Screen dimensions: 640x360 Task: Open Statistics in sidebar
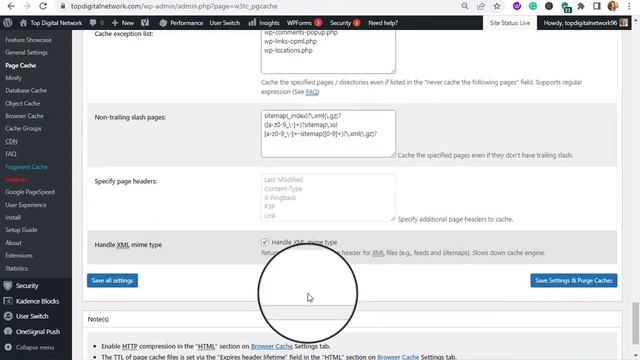(x=17, y=269)
